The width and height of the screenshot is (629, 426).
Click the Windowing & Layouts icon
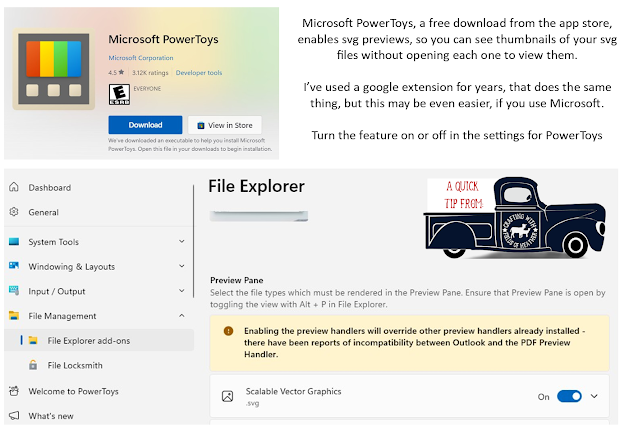[x=14, y=266]
